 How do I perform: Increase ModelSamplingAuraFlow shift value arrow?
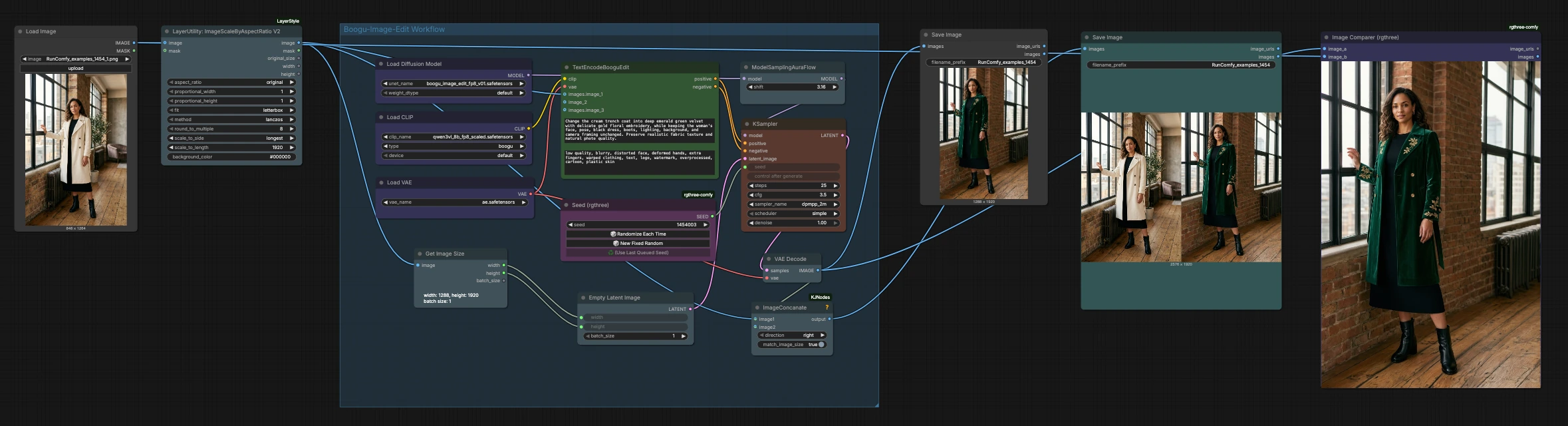[835, 87]
